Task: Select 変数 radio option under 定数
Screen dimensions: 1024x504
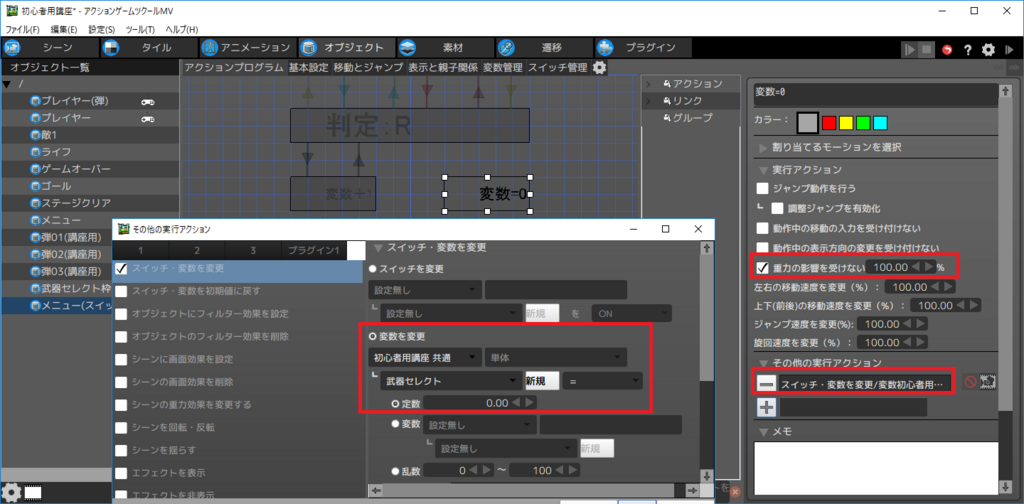Action: (394, 424)
